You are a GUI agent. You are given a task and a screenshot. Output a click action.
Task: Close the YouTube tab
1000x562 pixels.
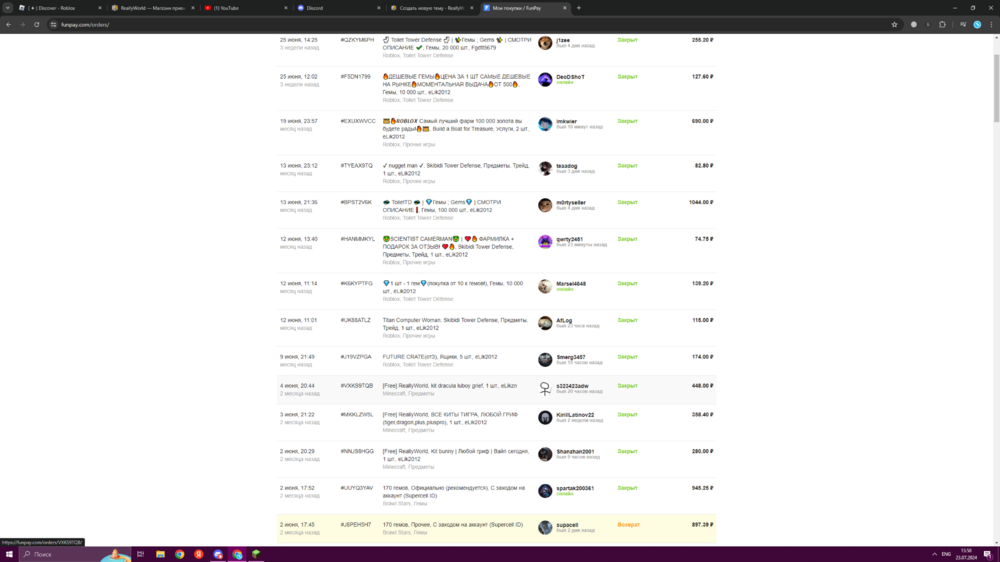(x=286, y=8)
